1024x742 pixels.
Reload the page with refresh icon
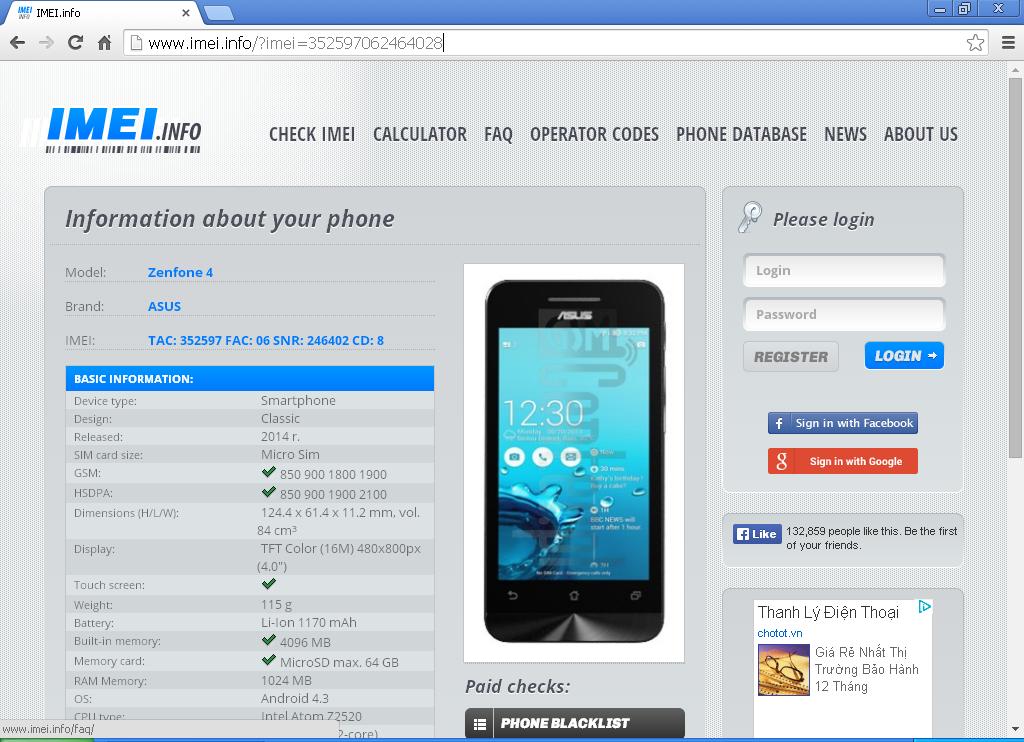point(75,43)
